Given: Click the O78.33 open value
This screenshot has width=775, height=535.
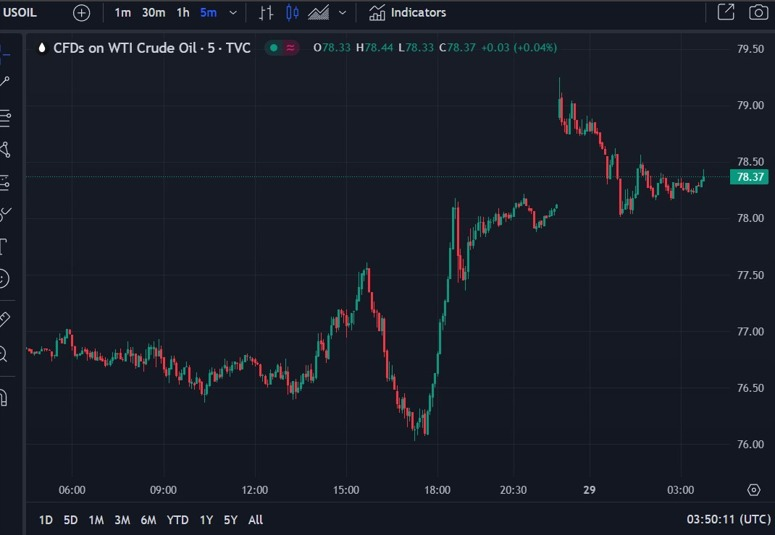Looking at the screenshot, I should (x=332, y=48).
